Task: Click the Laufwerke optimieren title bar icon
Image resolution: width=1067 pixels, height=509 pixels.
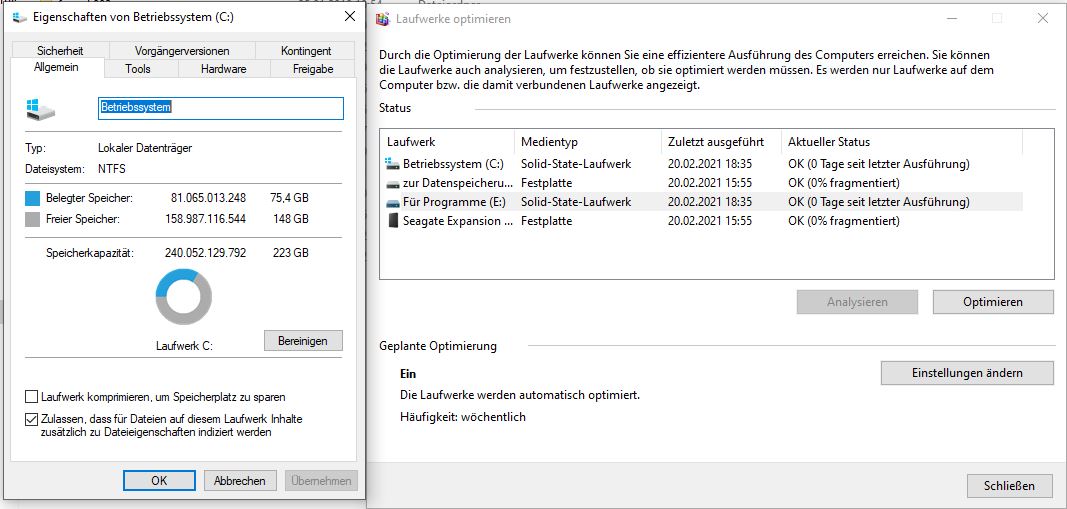Action: pyautogui.click(x=383, y=19)
